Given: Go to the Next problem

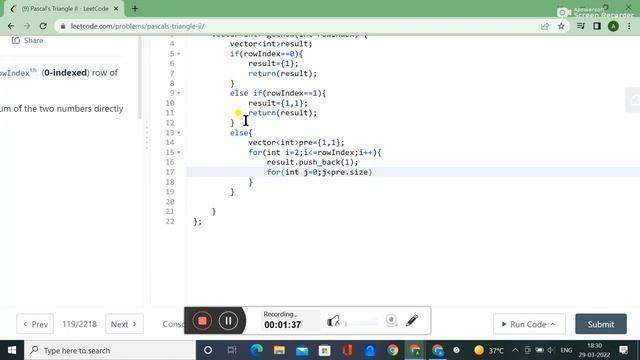Looking at the screenshot, I should tap(124, 324).
